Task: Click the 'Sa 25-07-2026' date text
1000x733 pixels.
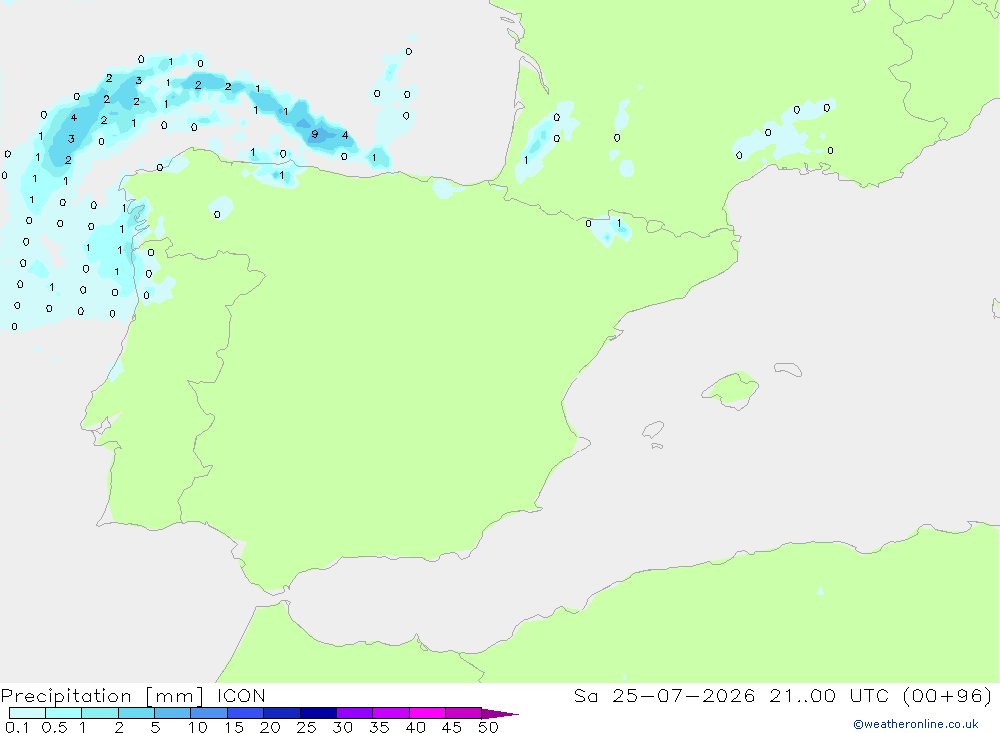Action: tap(664, 695)
